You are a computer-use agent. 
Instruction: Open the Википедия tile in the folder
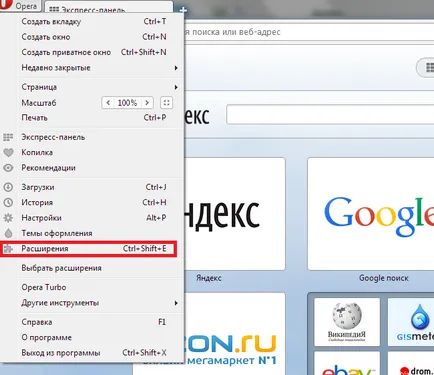347,322
